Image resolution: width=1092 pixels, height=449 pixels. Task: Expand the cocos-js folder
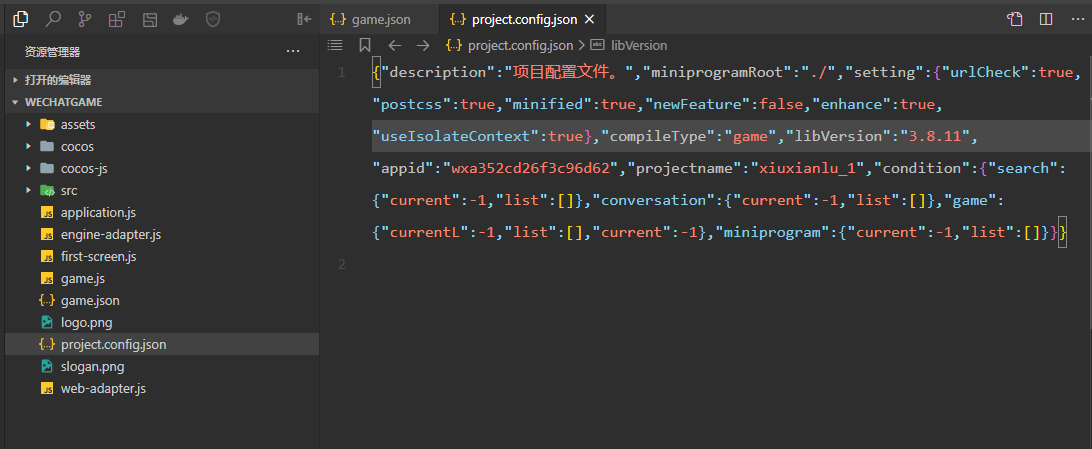point(83,168)
